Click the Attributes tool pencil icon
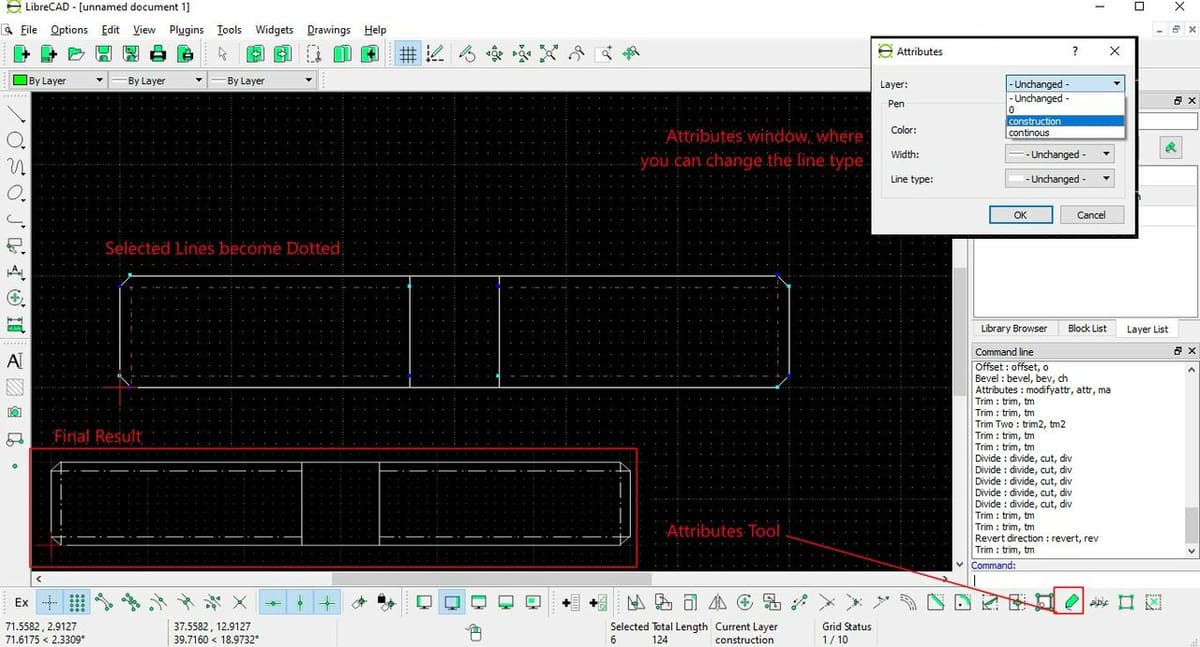1200x647 pixels. click(1070, 602)
